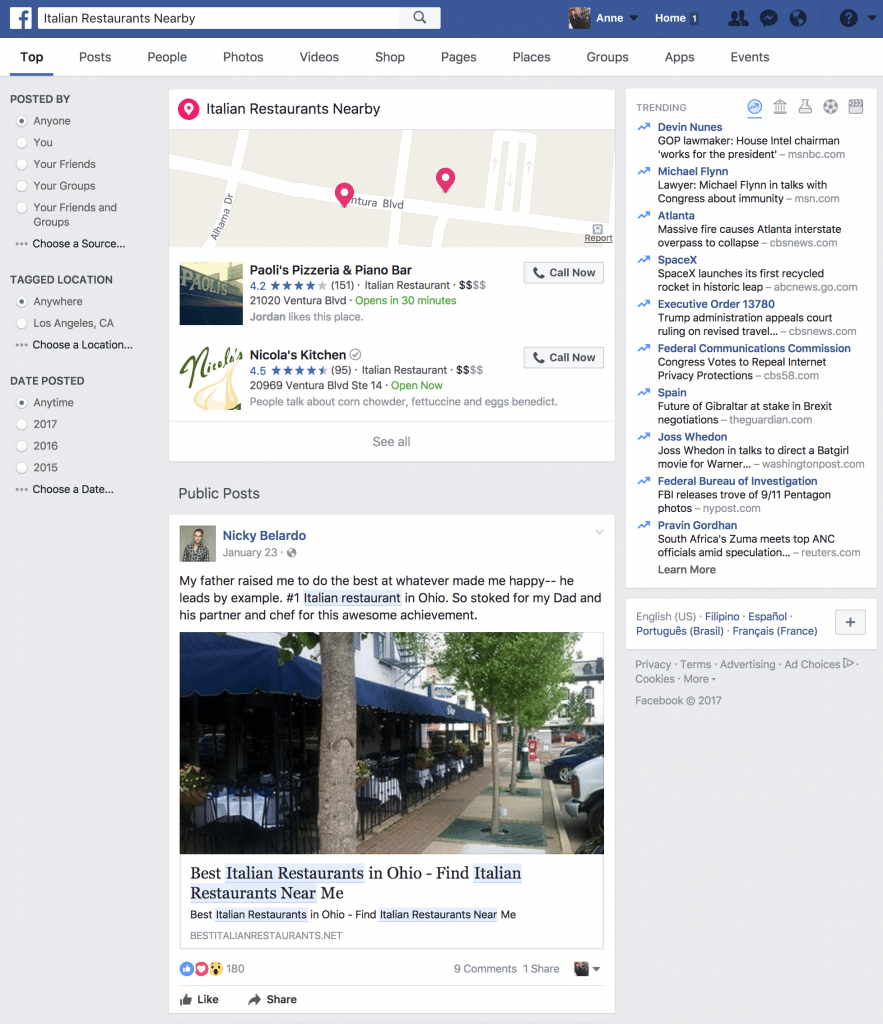This screenshot has width=883, height=1024.
Task: Switch to the Photos tab
Action: pyautogui.click(x=243, y=57)
